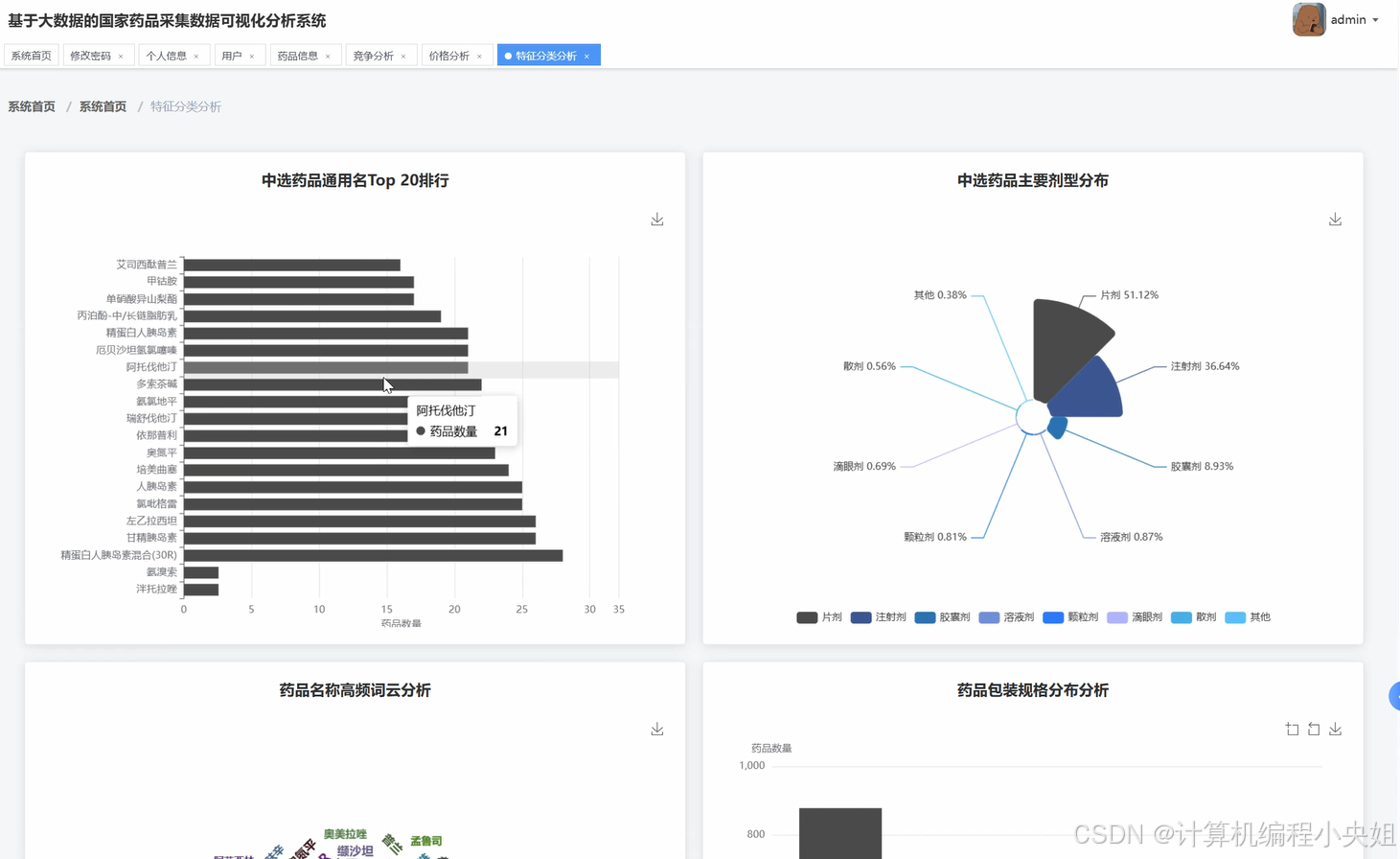1400x859 pixels.
Task: Toggle the 滴眼剂 legend series
Action: (1135, 617)
